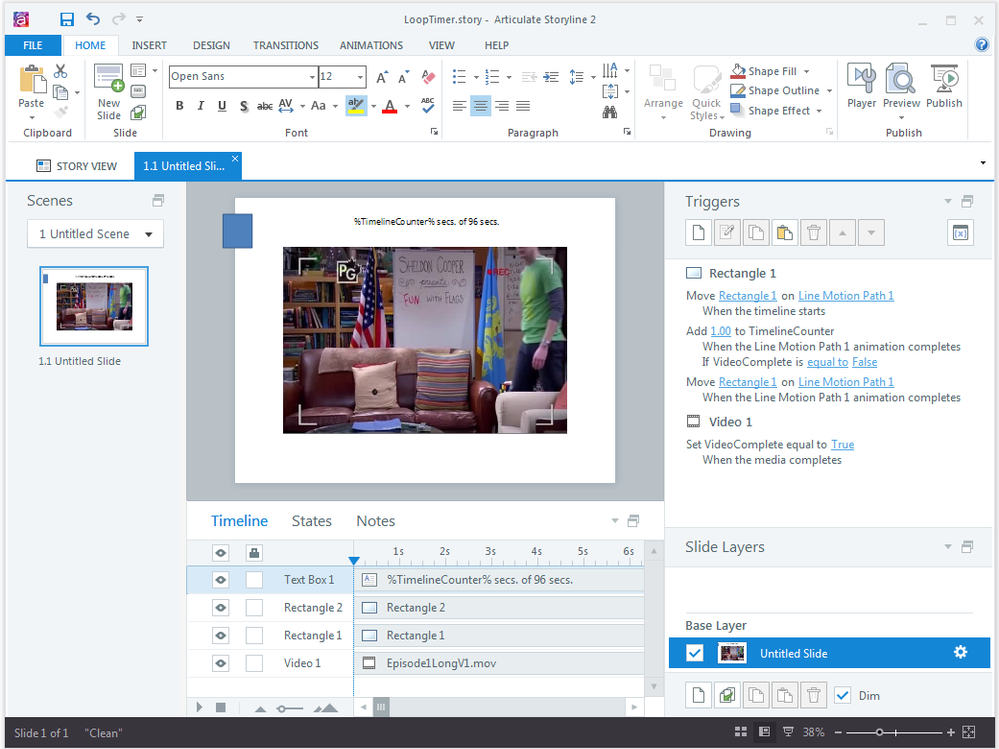This screenshot has height=749, width=999.
Task: Create a new trigger in Triggers panel
Action: (x=699, y=233)
